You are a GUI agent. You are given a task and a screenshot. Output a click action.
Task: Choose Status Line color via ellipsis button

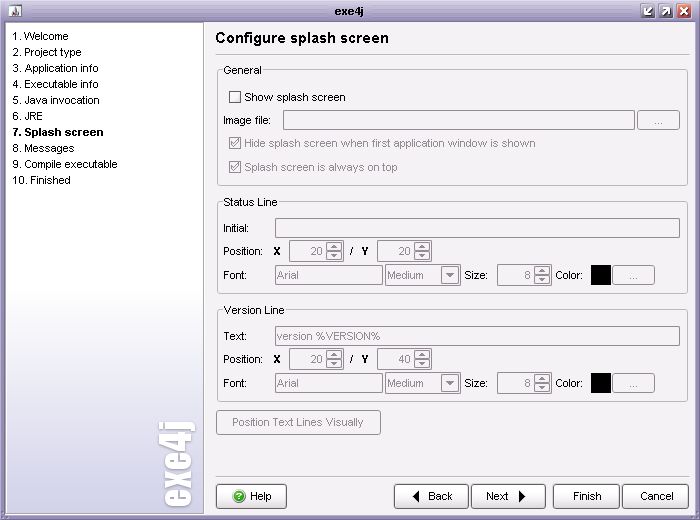[633, 275]
